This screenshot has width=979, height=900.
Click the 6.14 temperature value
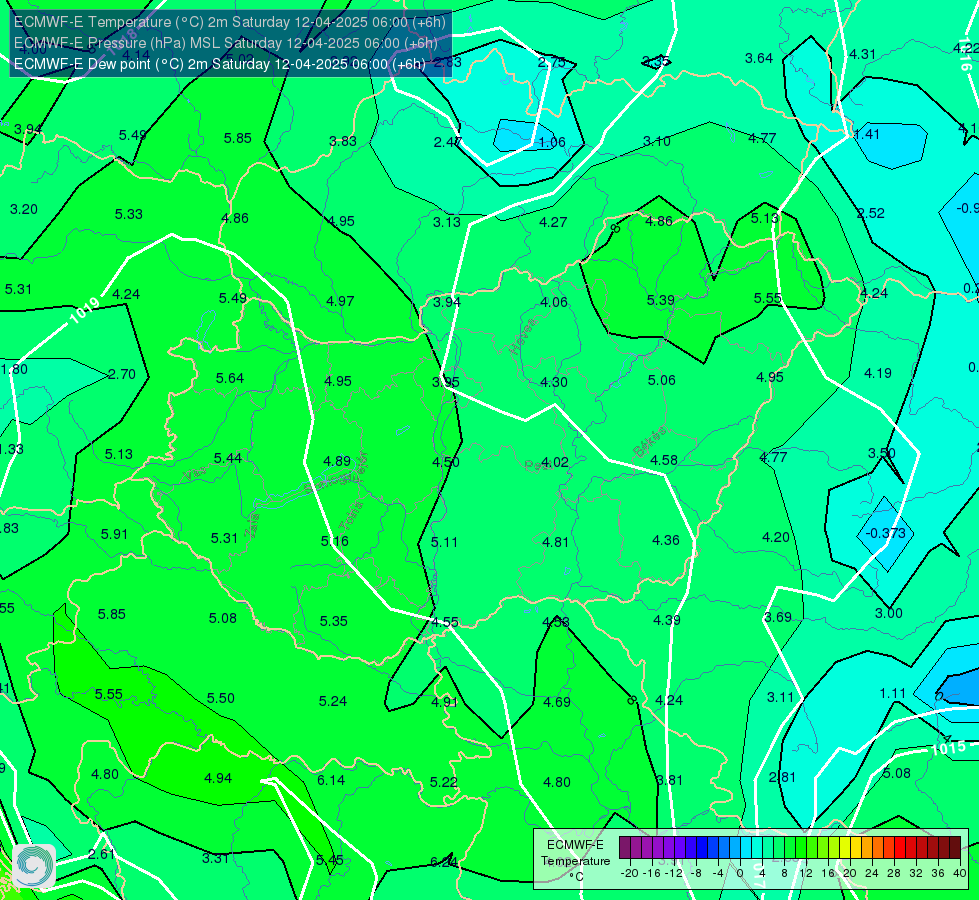pos(331,780)
